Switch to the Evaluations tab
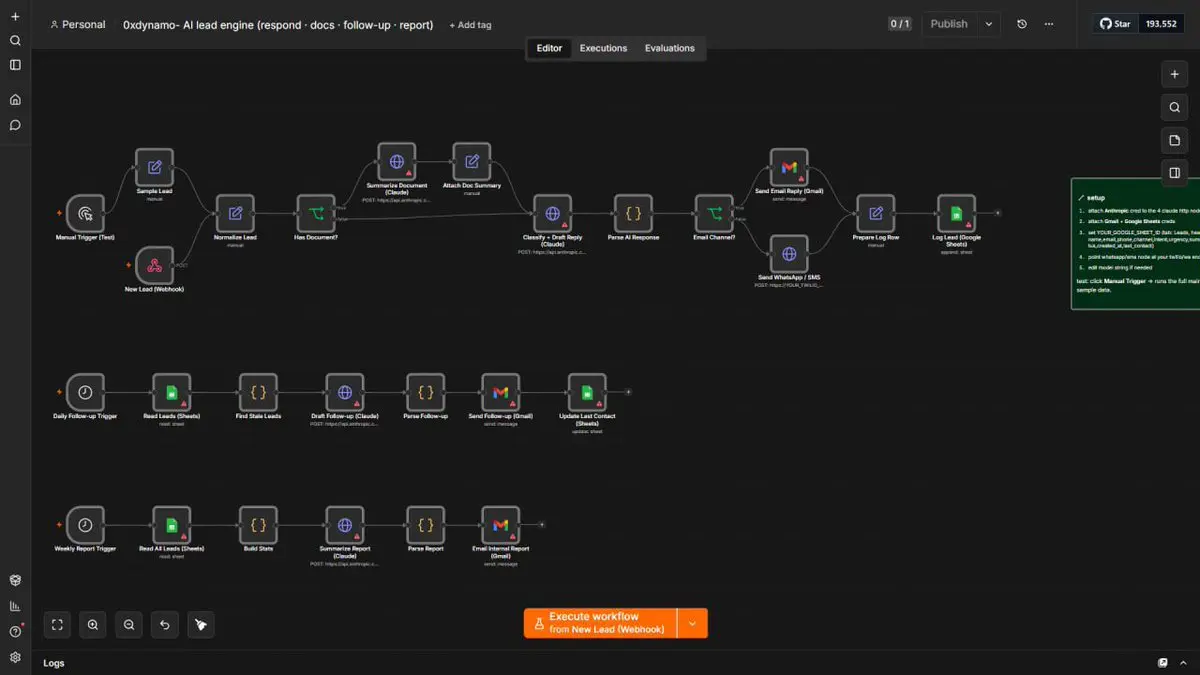Image resolution: width=1200 pixels, height=675 pixels. coord(670,48)
